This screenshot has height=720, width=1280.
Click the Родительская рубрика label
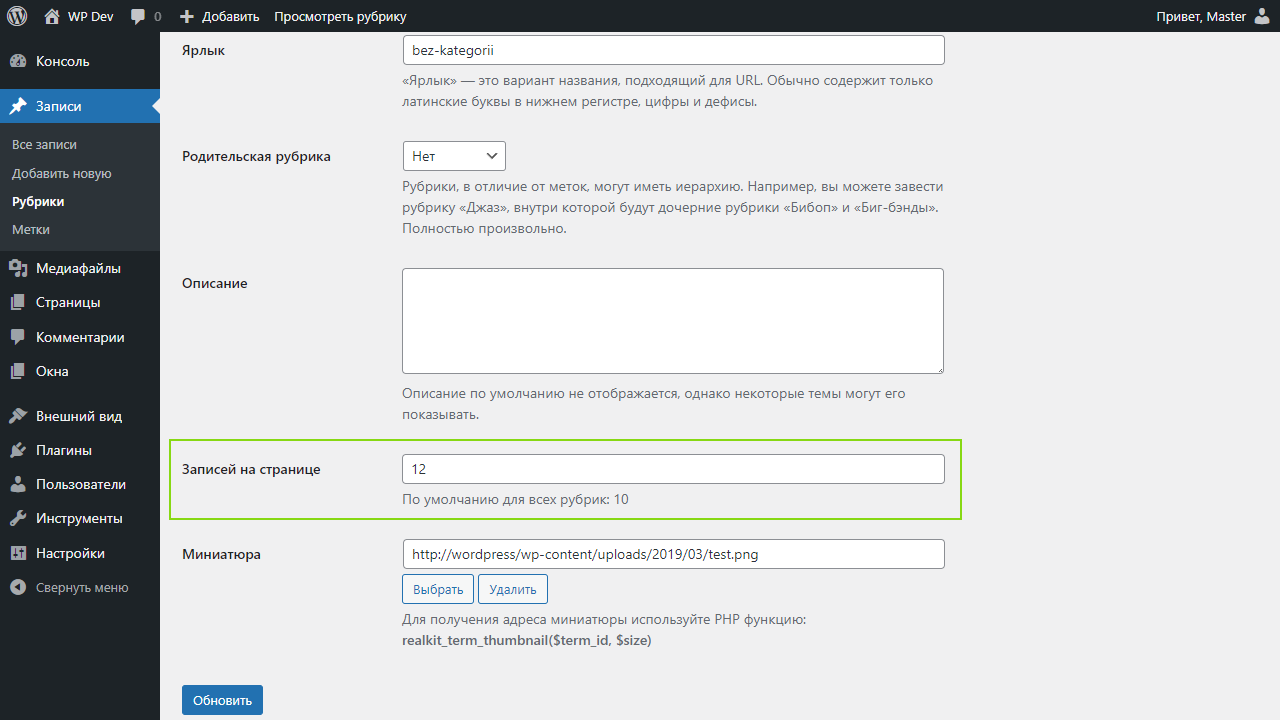[256, 156]
